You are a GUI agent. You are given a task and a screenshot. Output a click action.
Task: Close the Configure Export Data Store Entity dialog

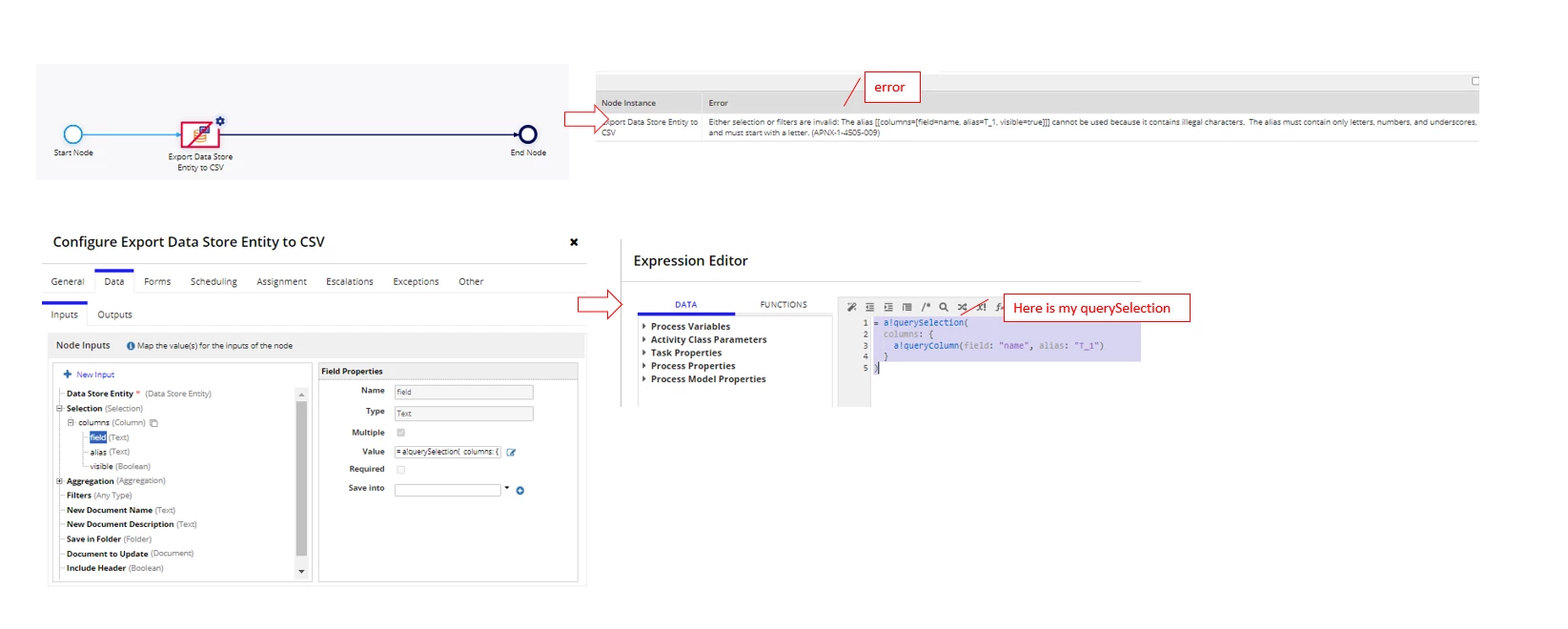coord(574,242)
